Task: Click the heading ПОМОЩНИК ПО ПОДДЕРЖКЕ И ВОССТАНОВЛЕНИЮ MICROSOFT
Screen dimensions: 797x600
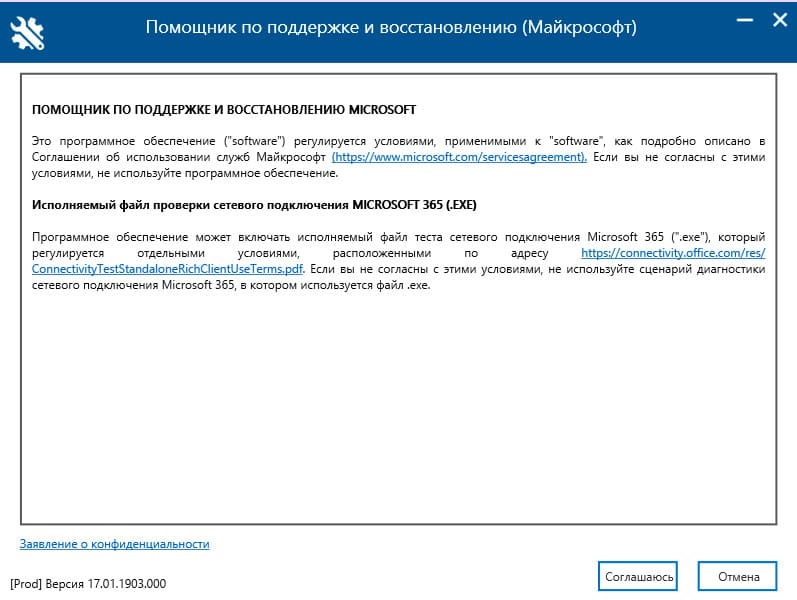Action: (x=224, y=110)
